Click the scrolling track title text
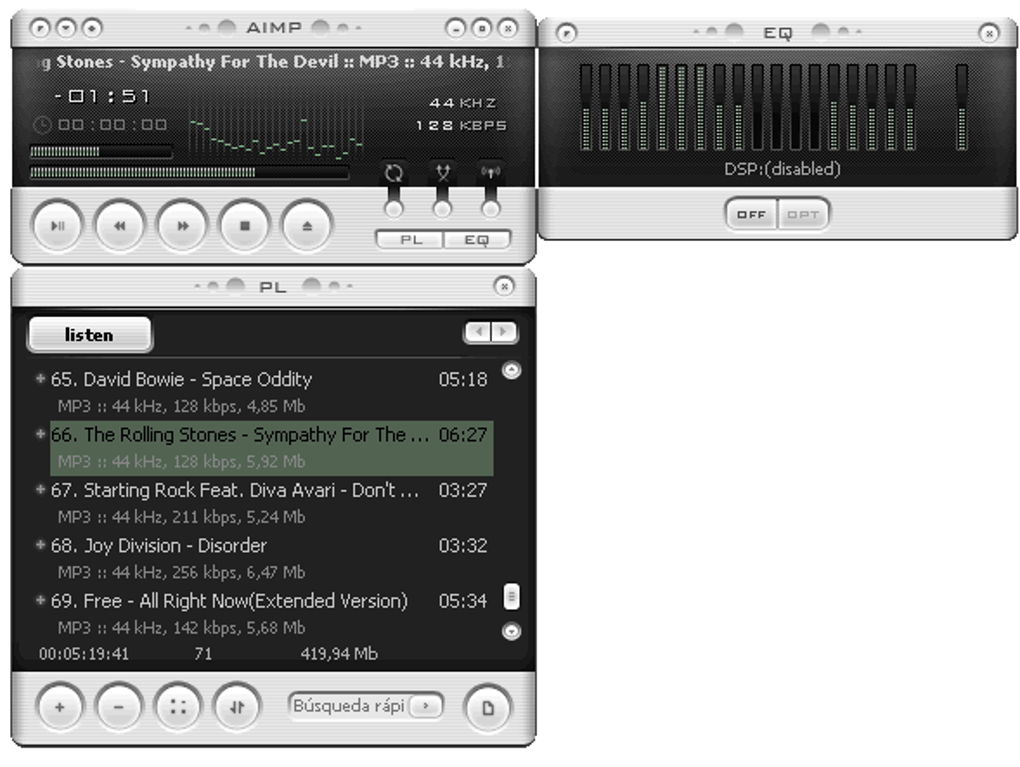Image resolution: width=1020 pixels, height=767 pixels. point(272,62)
